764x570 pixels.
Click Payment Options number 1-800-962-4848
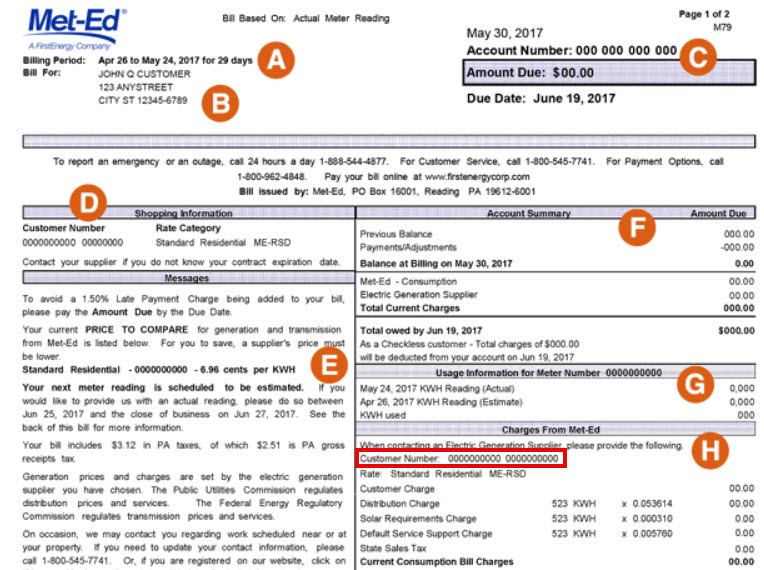pyautogui.click(x=272, y=176)
